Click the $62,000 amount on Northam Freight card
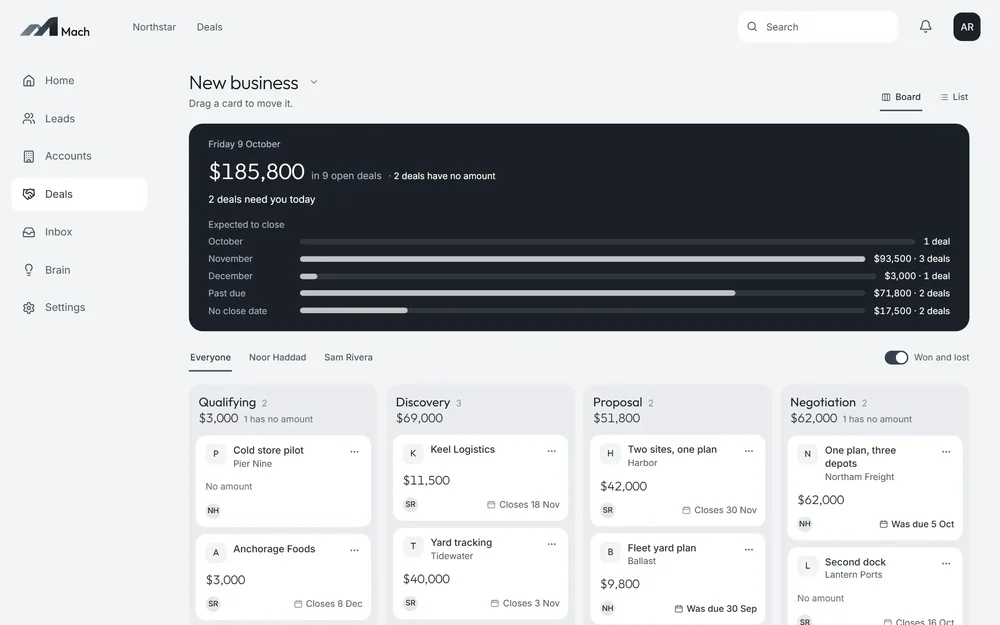 820,500
